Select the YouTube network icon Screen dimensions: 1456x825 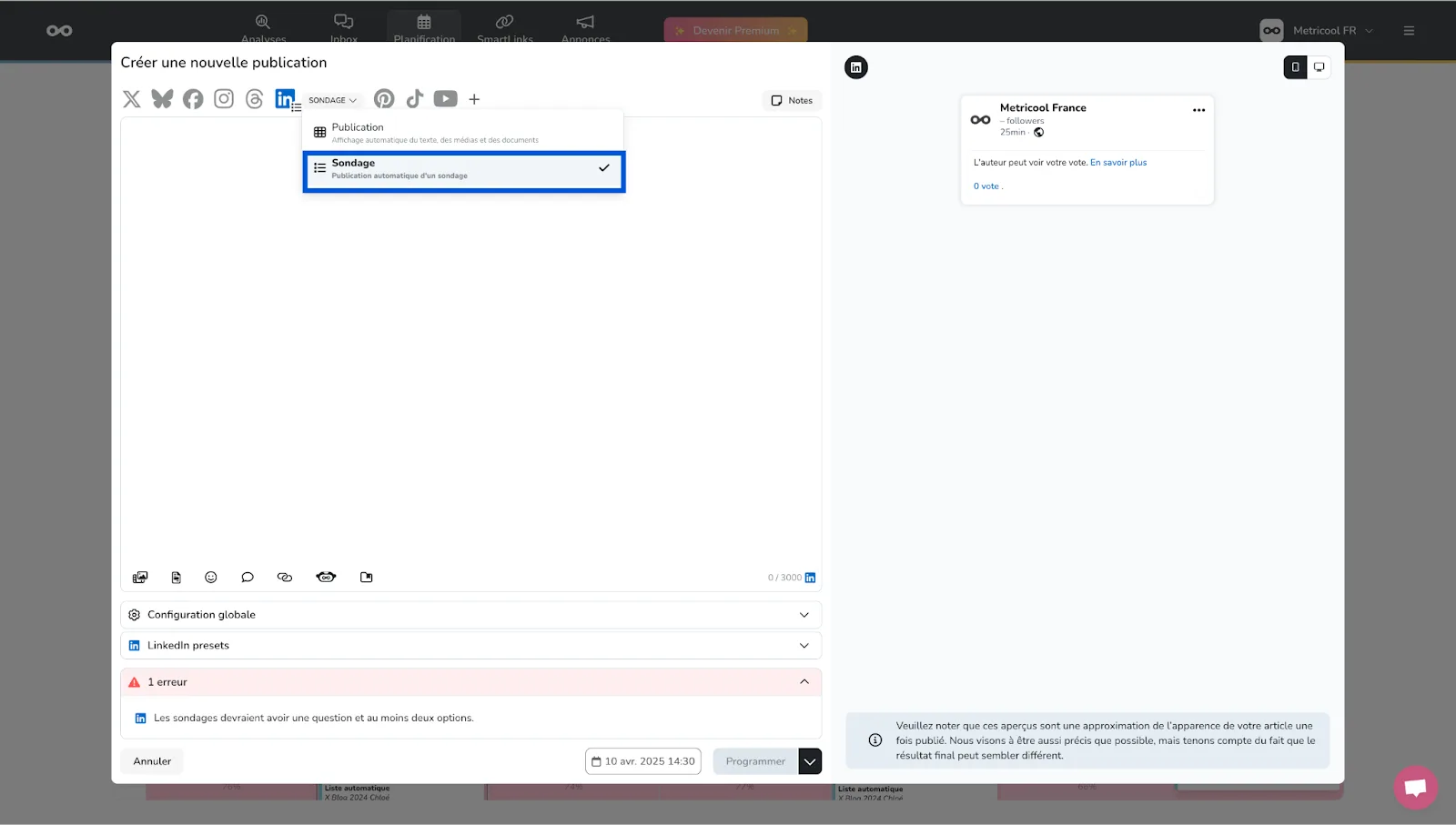tap(445, 99)
